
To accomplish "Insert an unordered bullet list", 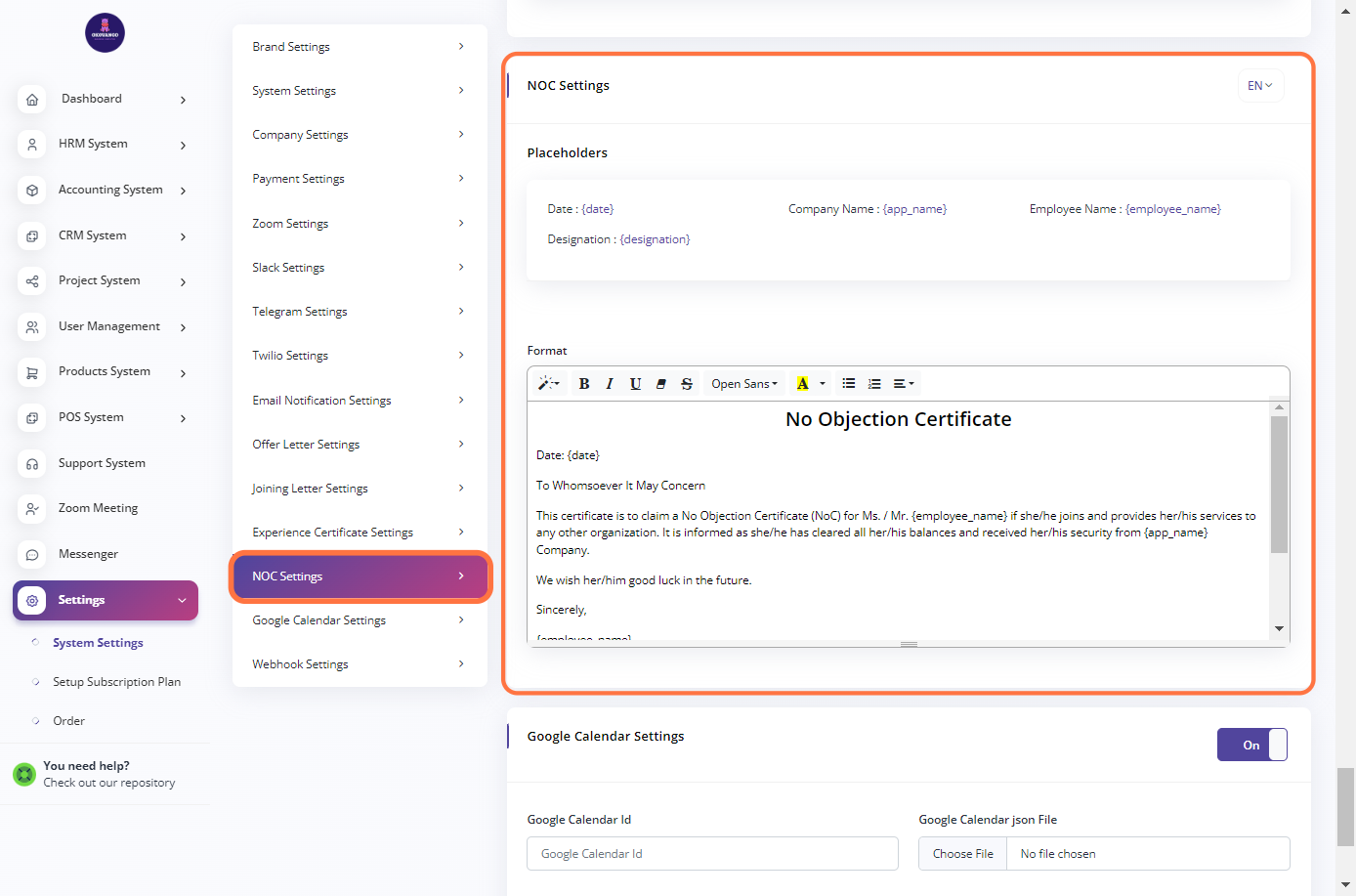I will click(849, 384).
